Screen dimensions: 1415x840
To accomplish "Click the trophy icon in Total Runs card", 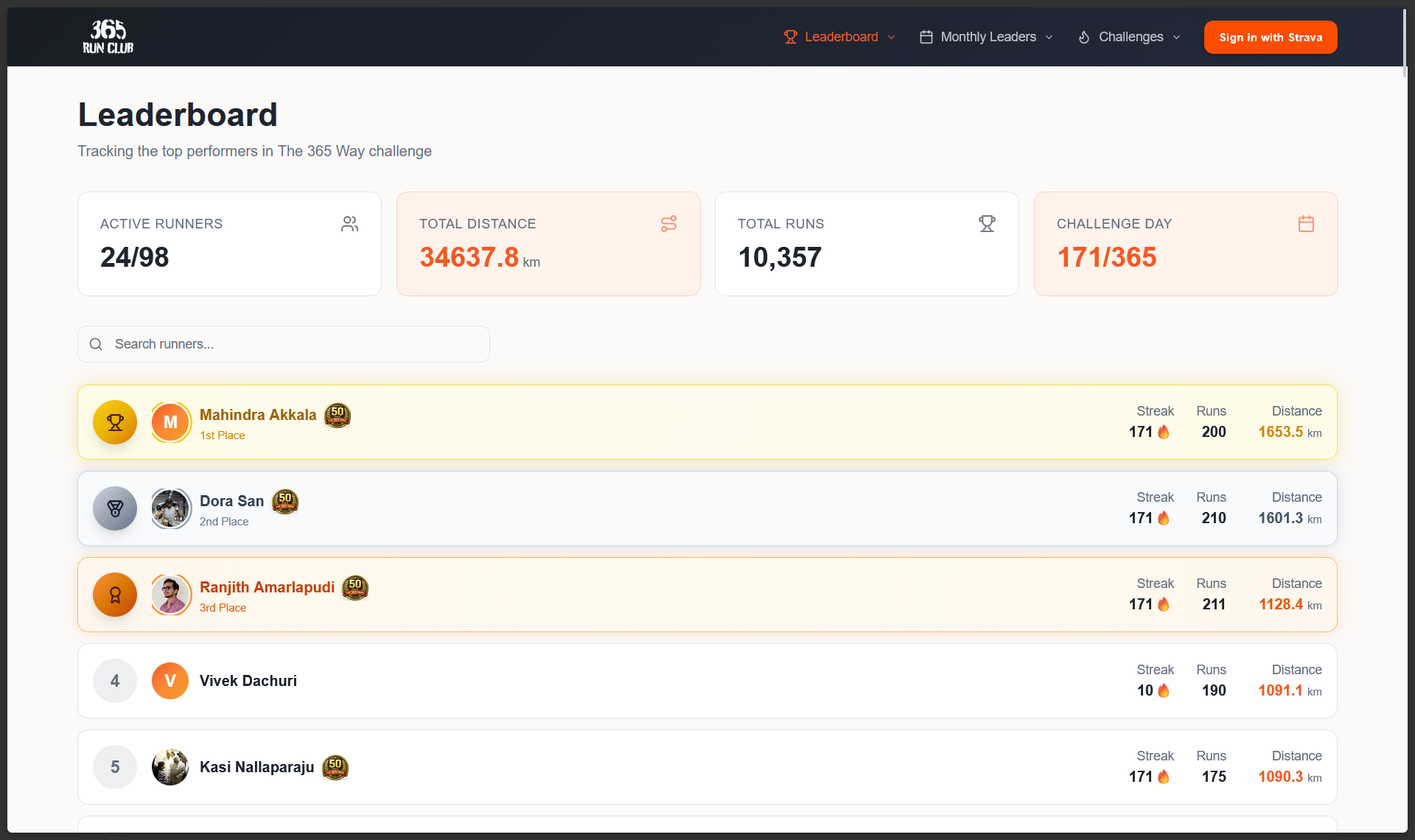I will pos(987,224).
